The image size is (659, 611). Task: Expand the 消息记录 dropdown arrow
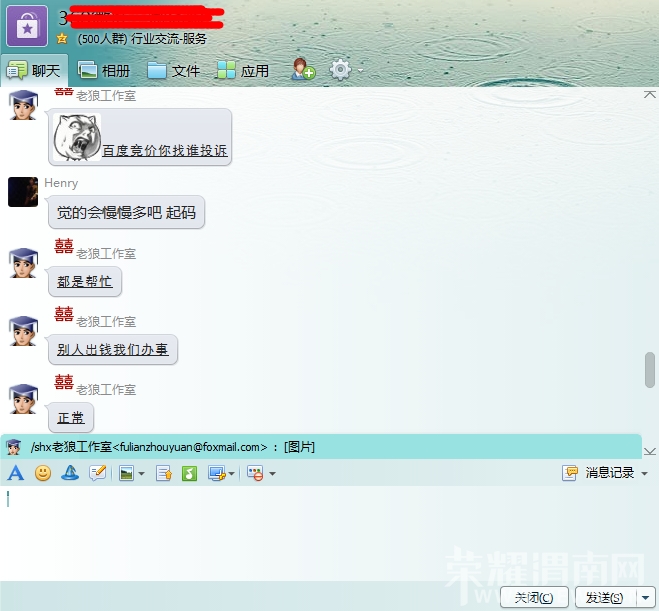coord(644,474)
